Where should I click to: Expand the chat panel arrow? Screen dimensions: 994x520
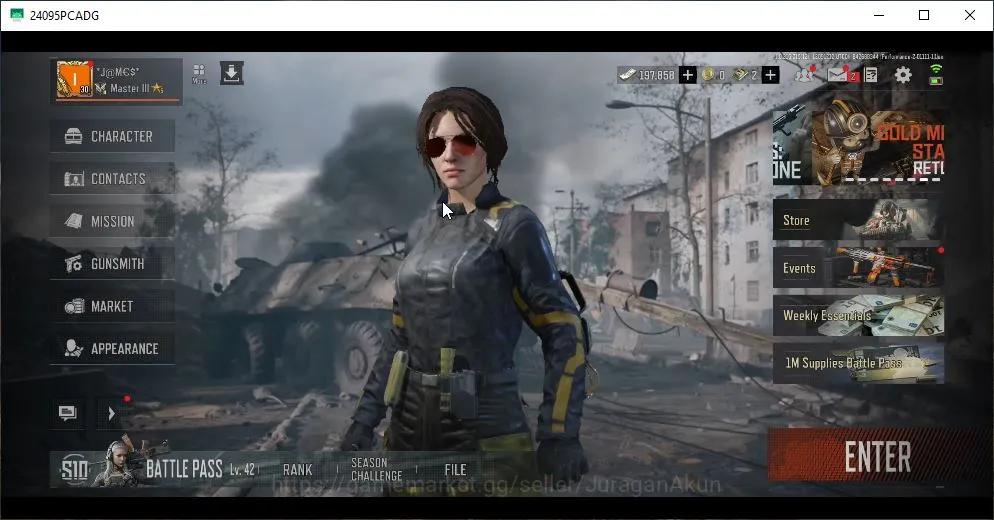[x=111, y=413]
